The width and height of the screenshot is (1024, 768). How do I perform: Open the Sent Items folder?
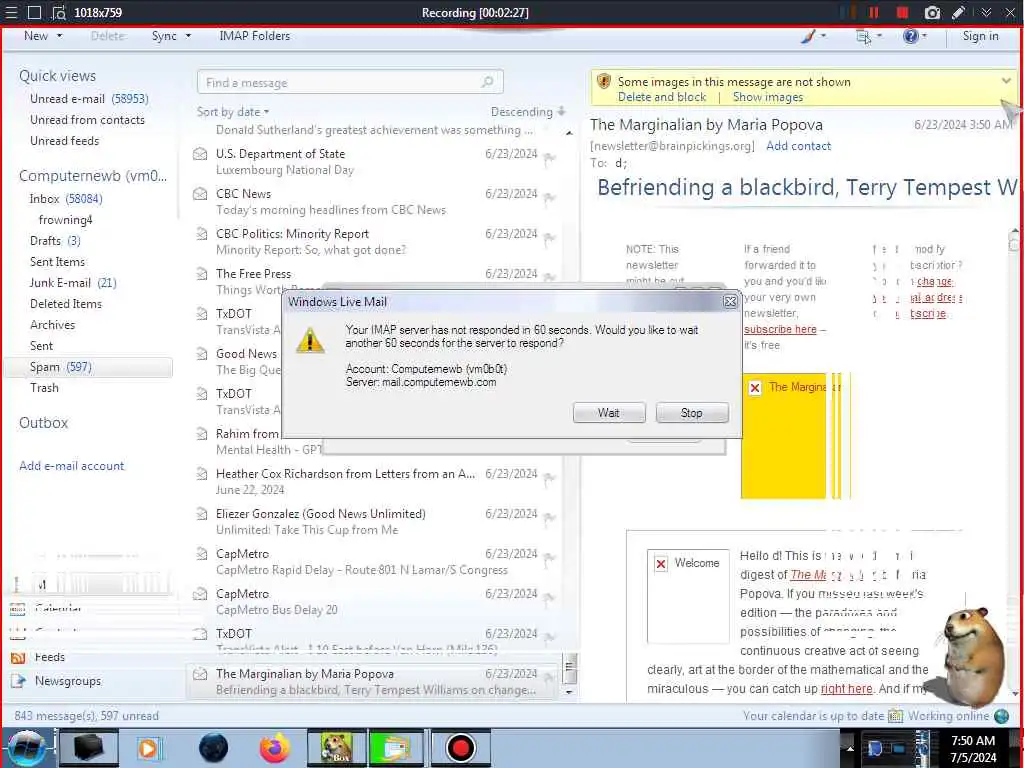coord(57,261)
